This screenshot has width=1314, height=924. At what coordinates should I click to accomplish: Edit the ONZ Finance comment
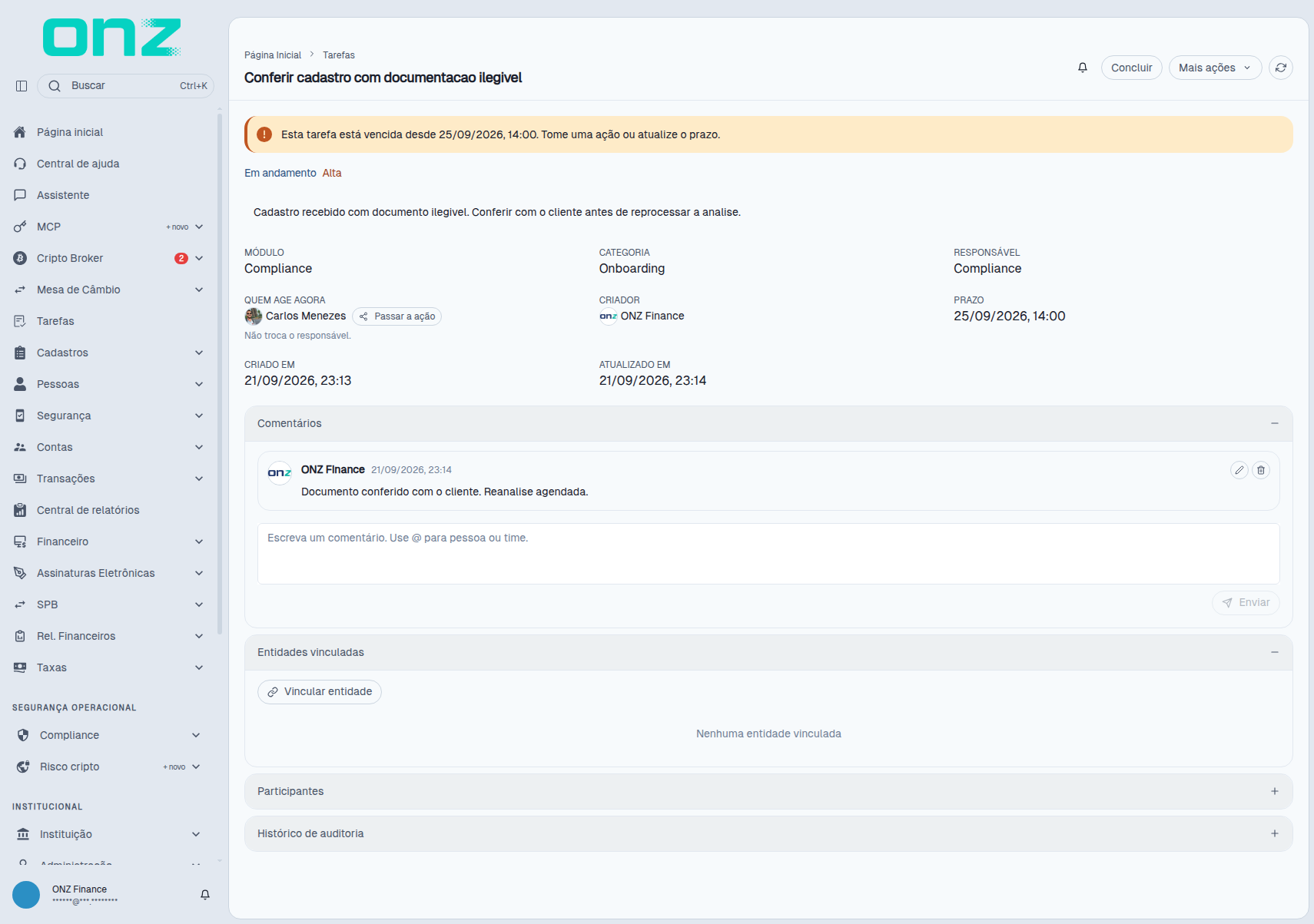click(1239, 470)
